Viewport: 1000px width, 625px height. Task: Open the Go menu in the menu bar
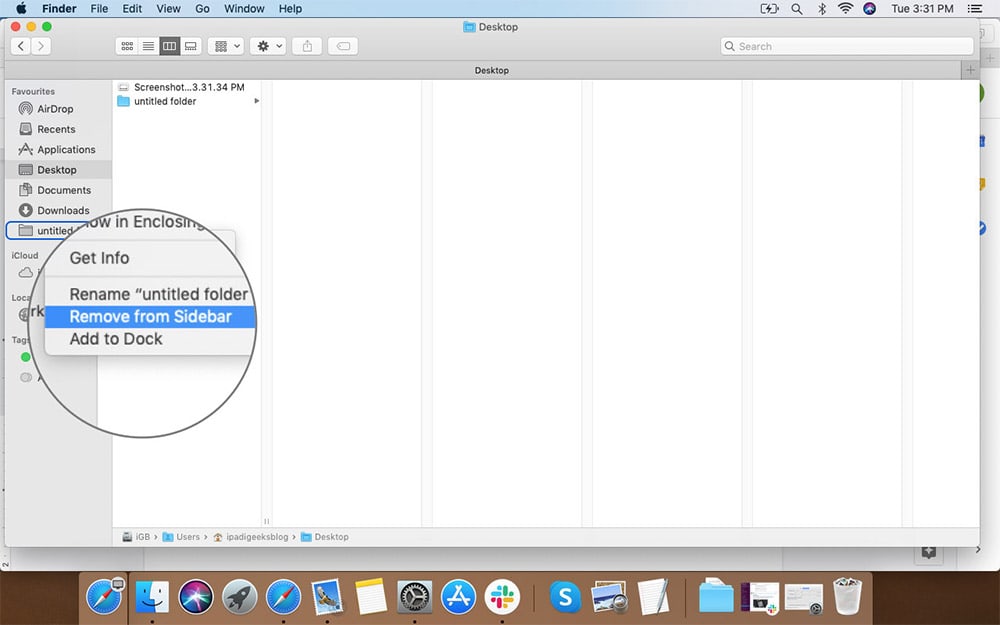[202, 8]
